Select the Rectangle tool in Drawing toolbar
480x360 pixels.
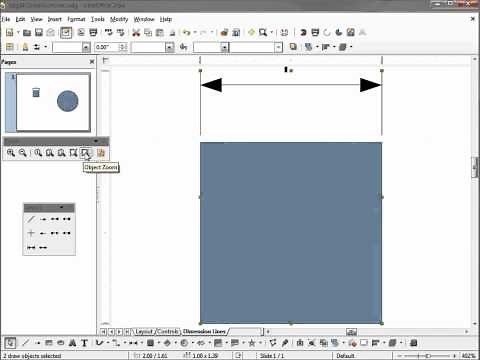point(49,343)
